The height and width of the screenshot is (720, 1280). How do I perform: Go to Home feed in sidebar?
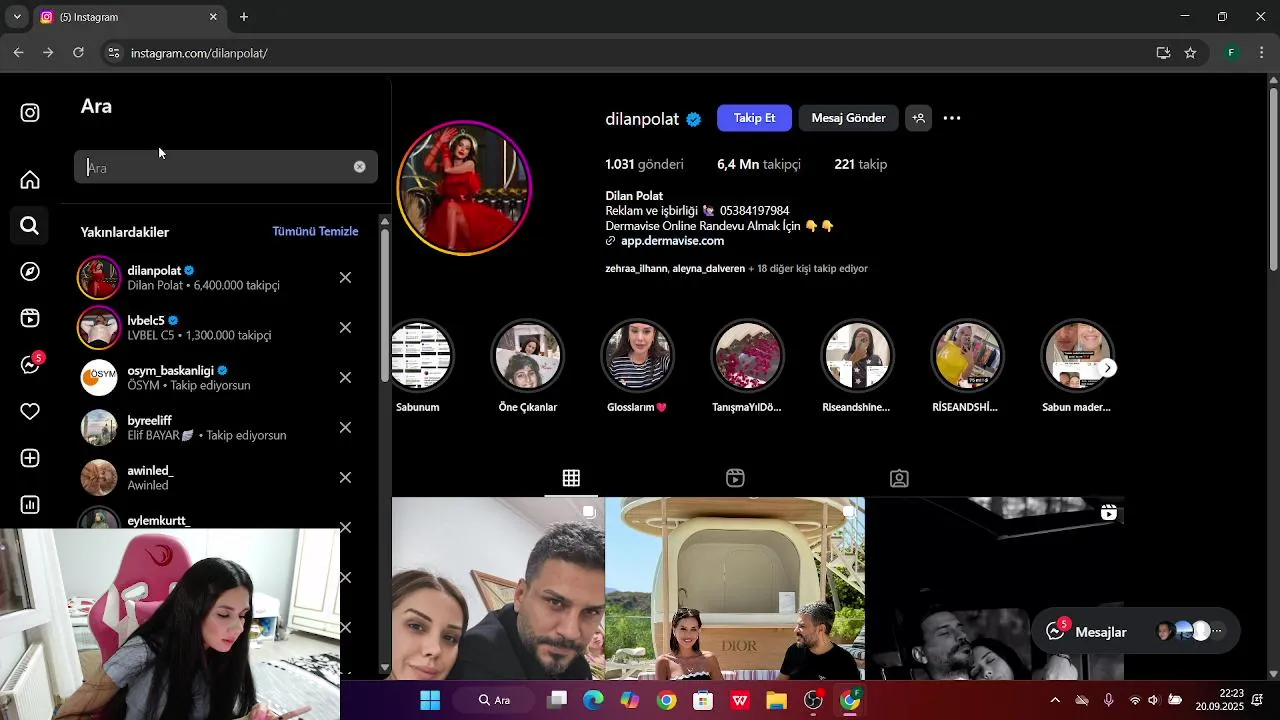30,180
